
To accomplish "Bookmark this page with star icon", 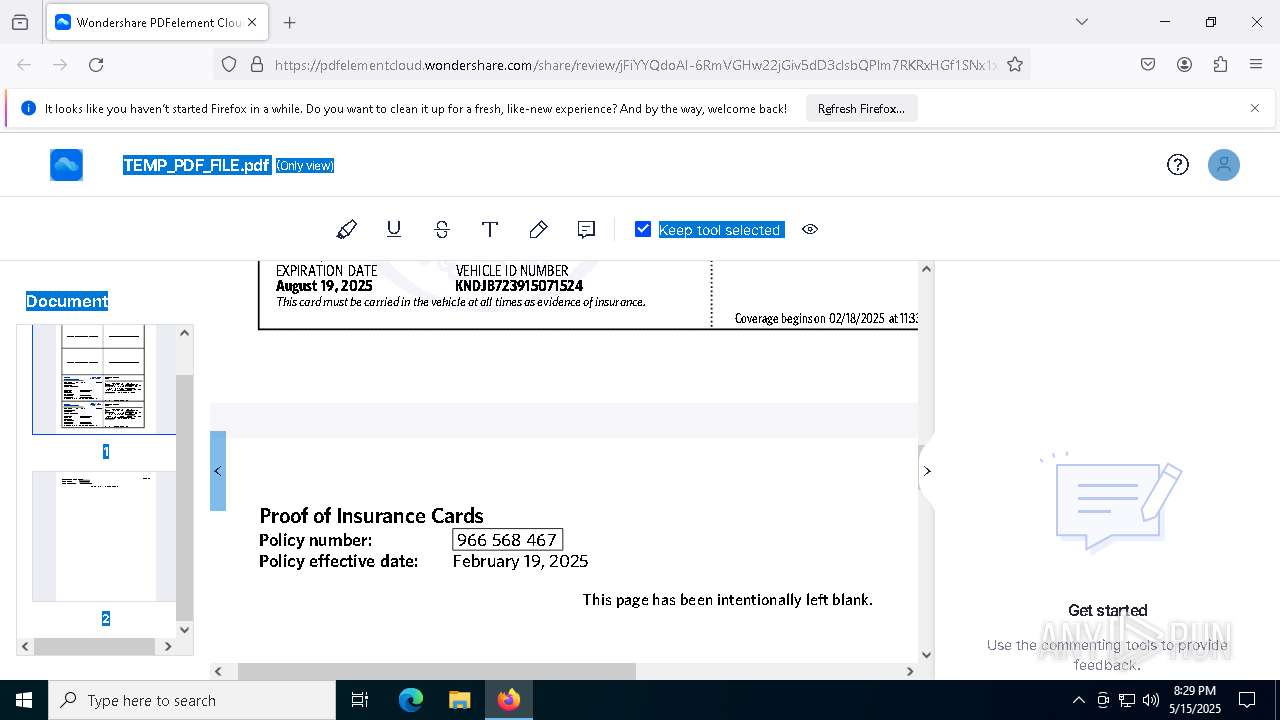I will [x=1015, y=64].
